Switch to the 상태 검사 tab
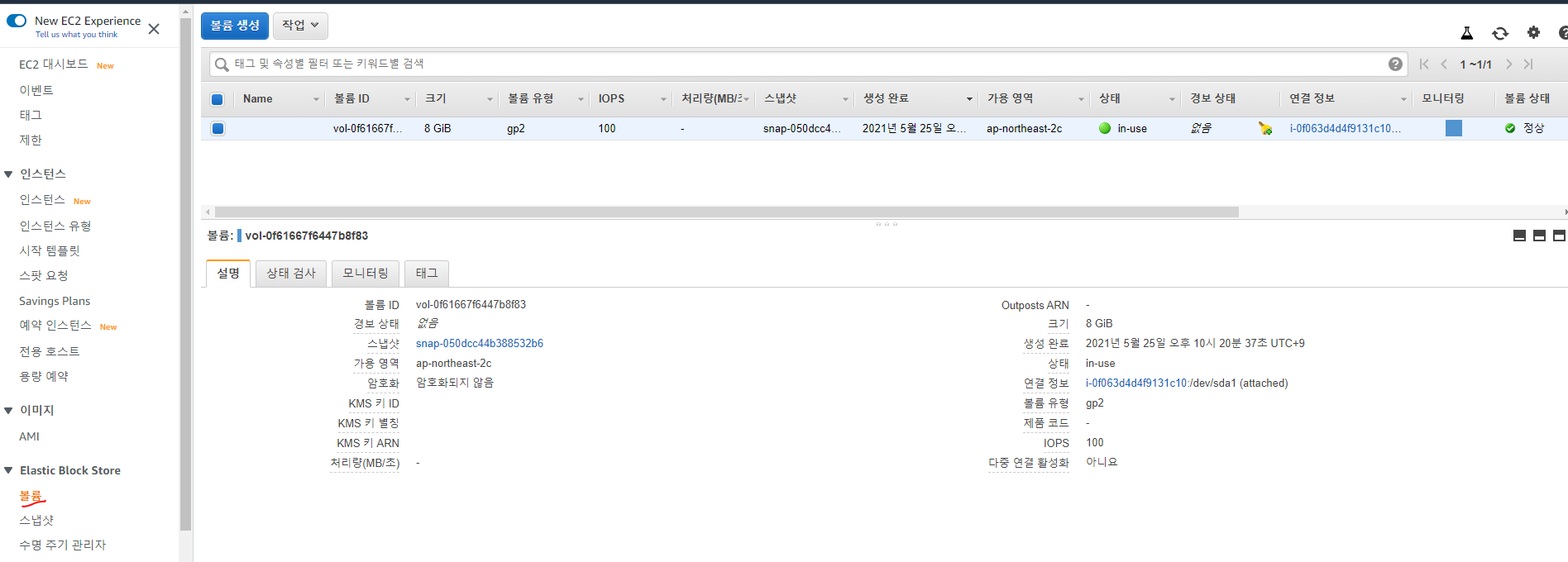The image size is (1568, 562). pos(291,274)
